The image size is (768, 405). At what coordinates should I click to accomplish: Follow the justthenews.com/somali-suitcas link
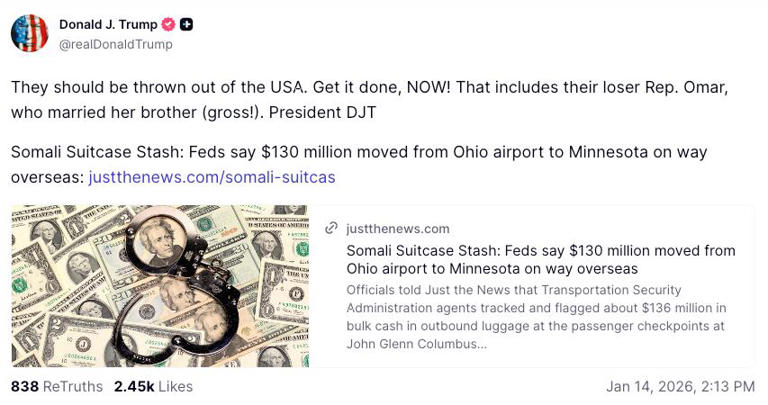(212, 177)
